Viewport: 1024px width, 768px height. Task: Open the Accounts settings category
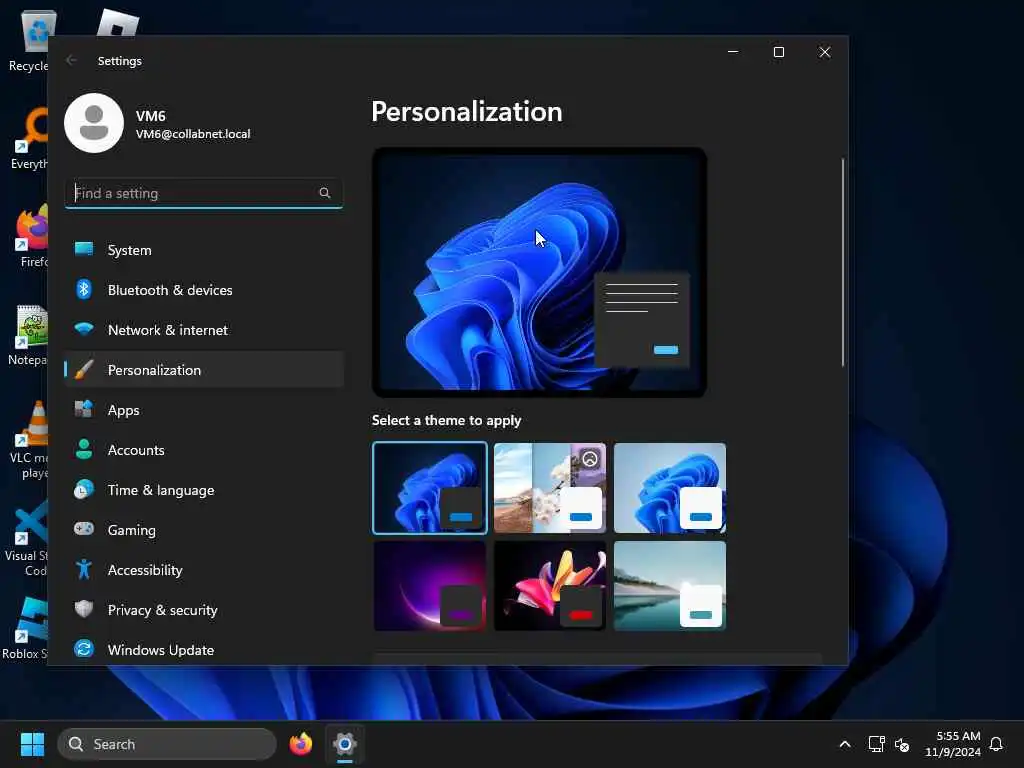click(x=204, y=449)
